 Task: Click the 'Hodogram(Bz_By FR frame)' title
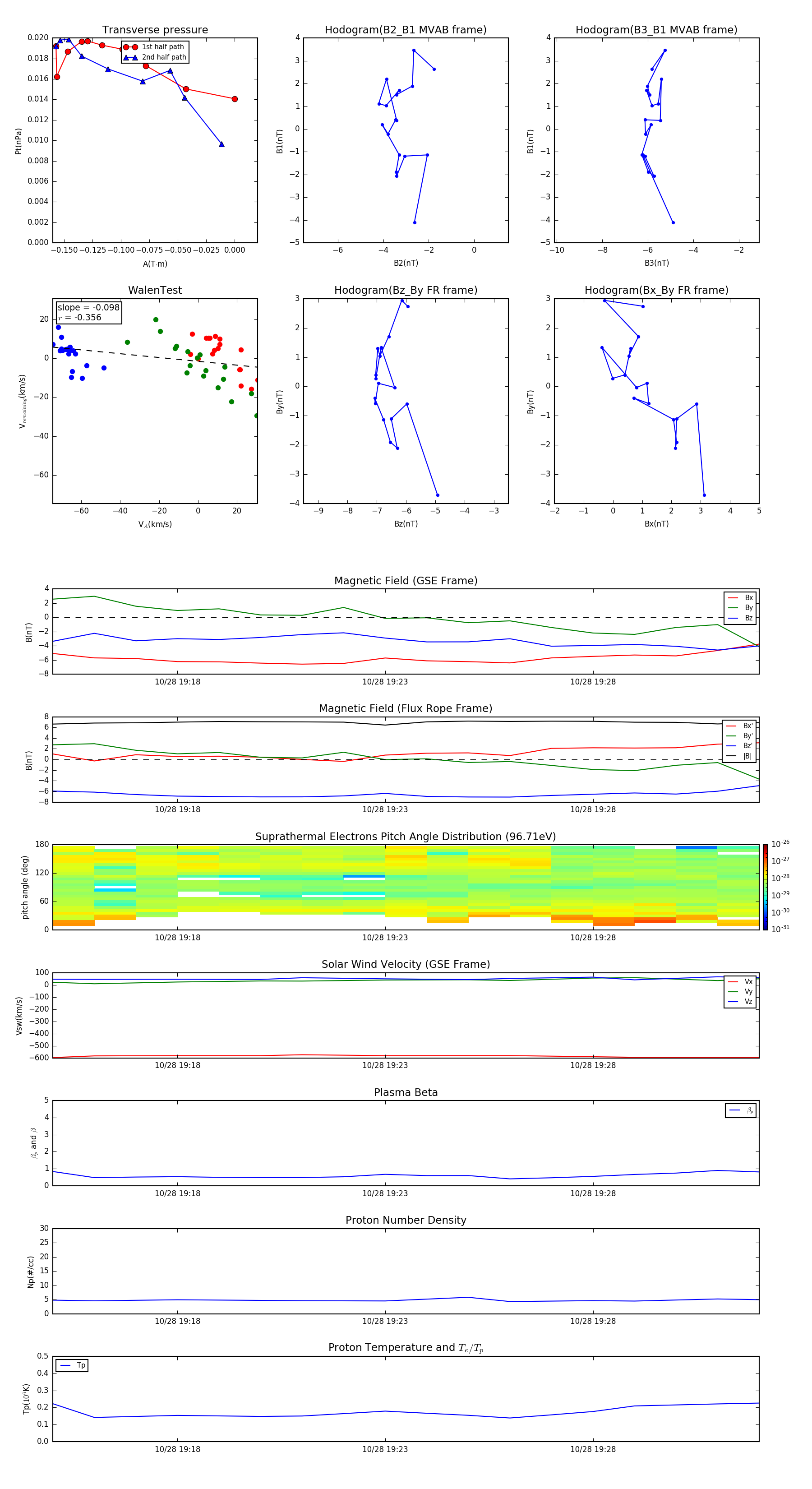click(x=406, y=290)
